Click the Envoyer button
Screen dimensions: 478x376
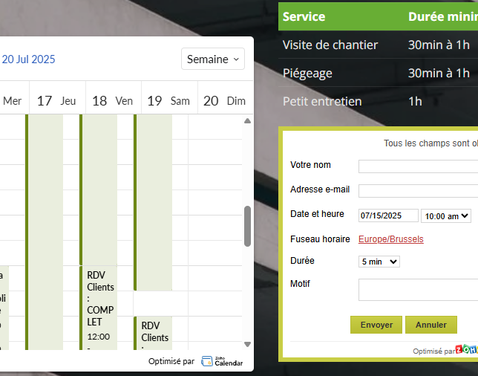376,325
